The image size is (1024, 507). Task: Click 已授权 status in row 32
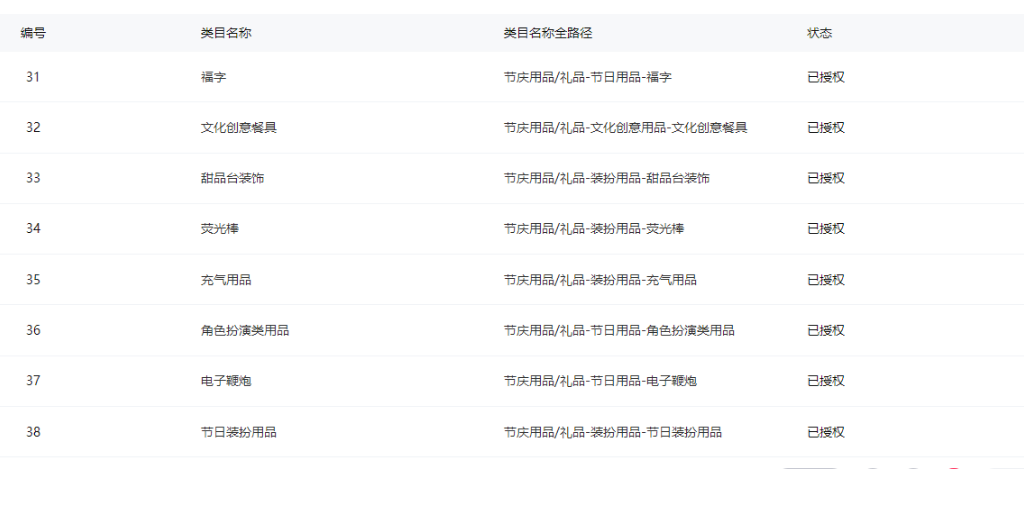pyautogui.click(x=826, y=128)
